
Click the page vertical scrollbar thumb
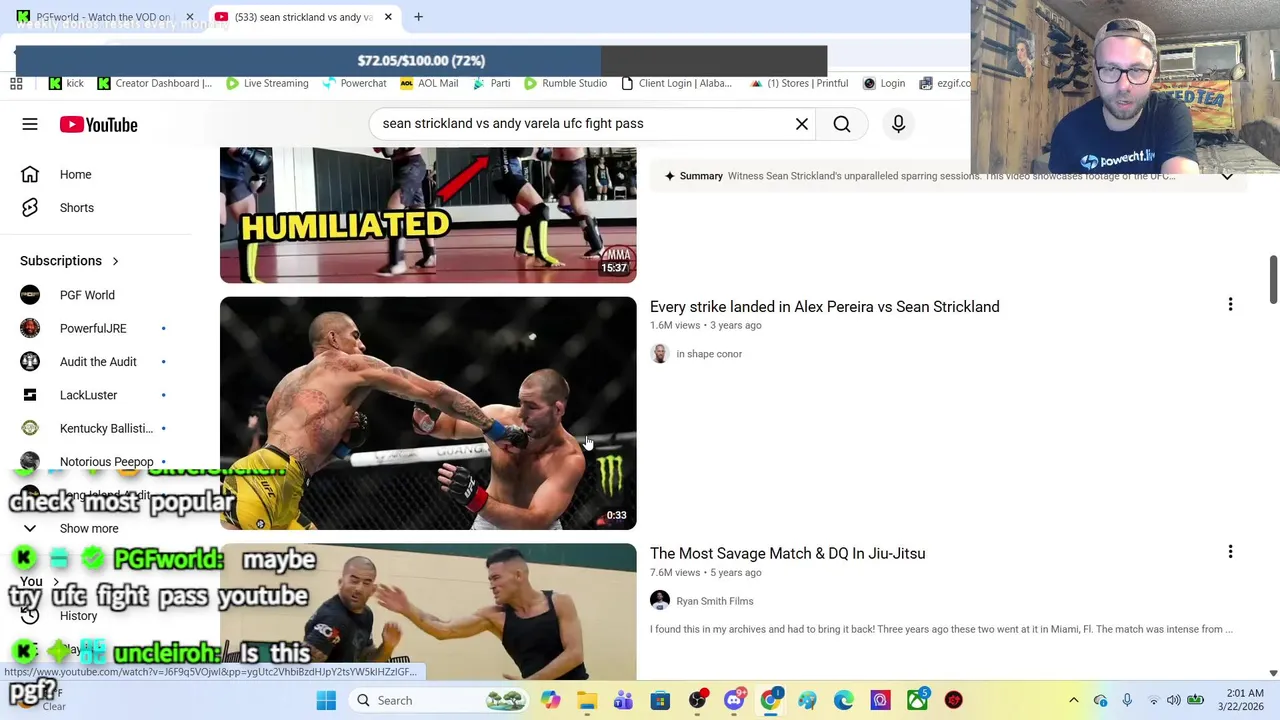pyautogui.click(x=1273, y=279)
